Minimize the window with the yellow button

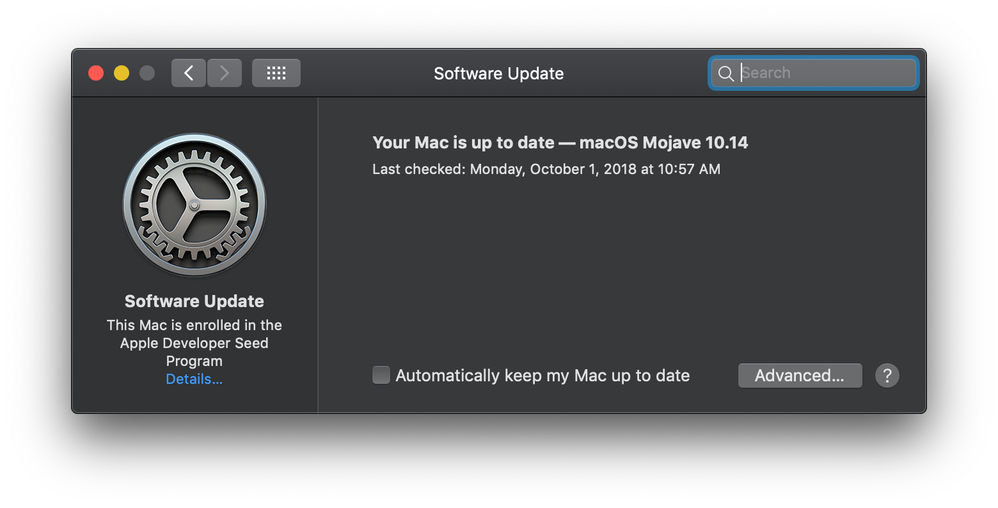(122, 73)
